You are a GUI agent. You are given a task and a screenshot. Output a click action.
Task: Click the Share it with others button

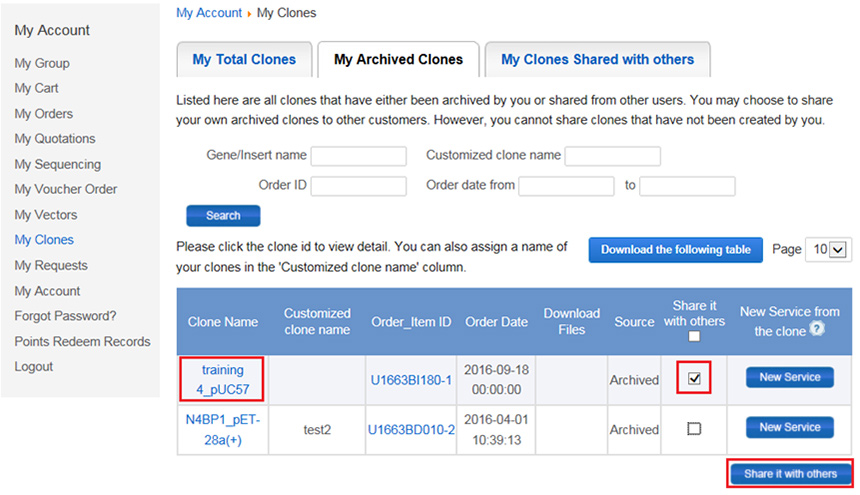click(x=790, y=474)
